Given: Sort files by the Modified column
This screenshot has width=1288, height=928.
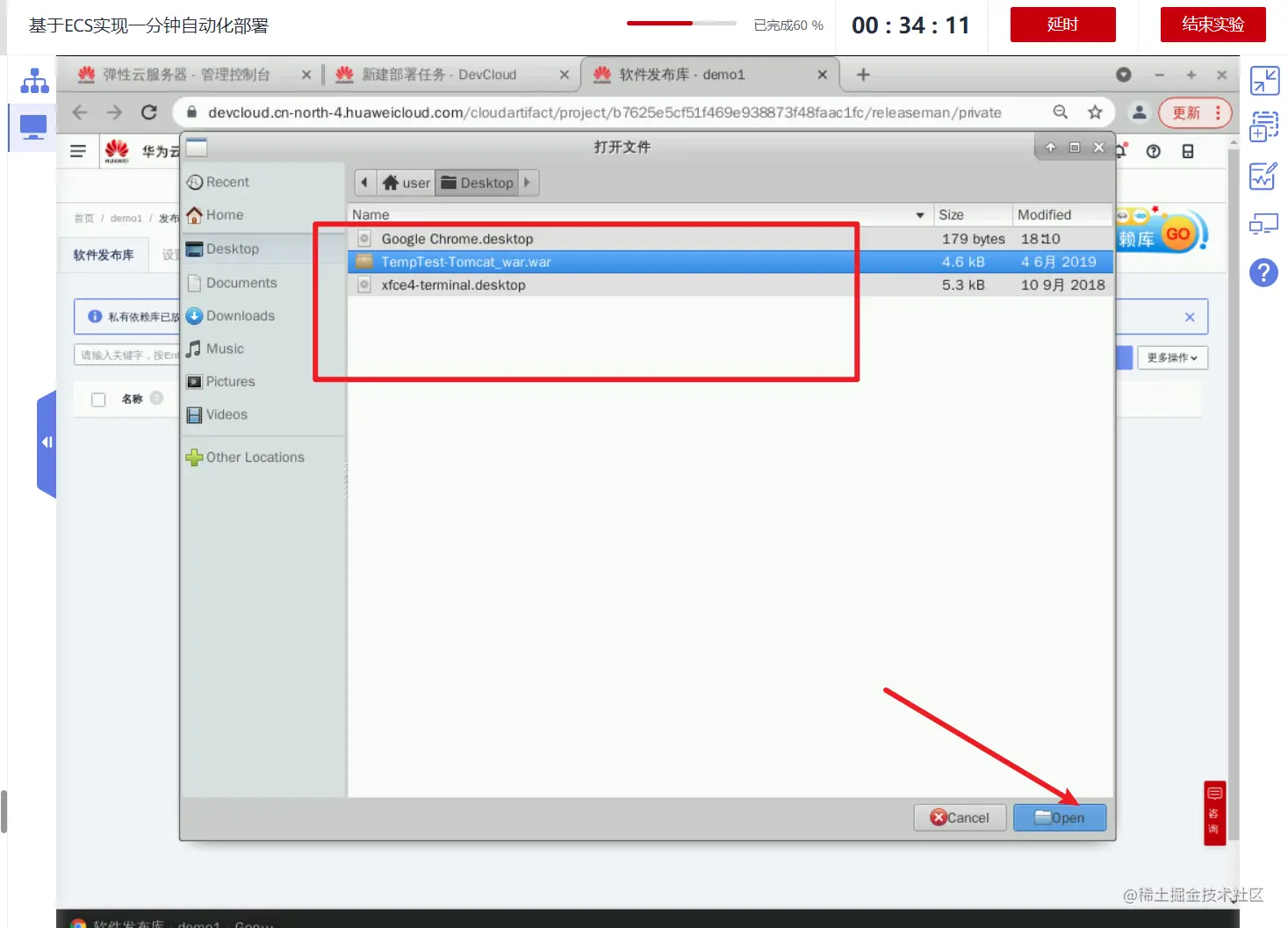Looking at the screenshot, I should 1062,214.
